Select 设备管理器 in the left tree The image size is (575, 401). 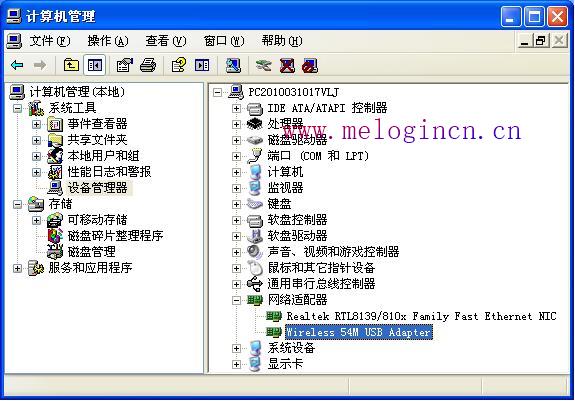point(98,188)
